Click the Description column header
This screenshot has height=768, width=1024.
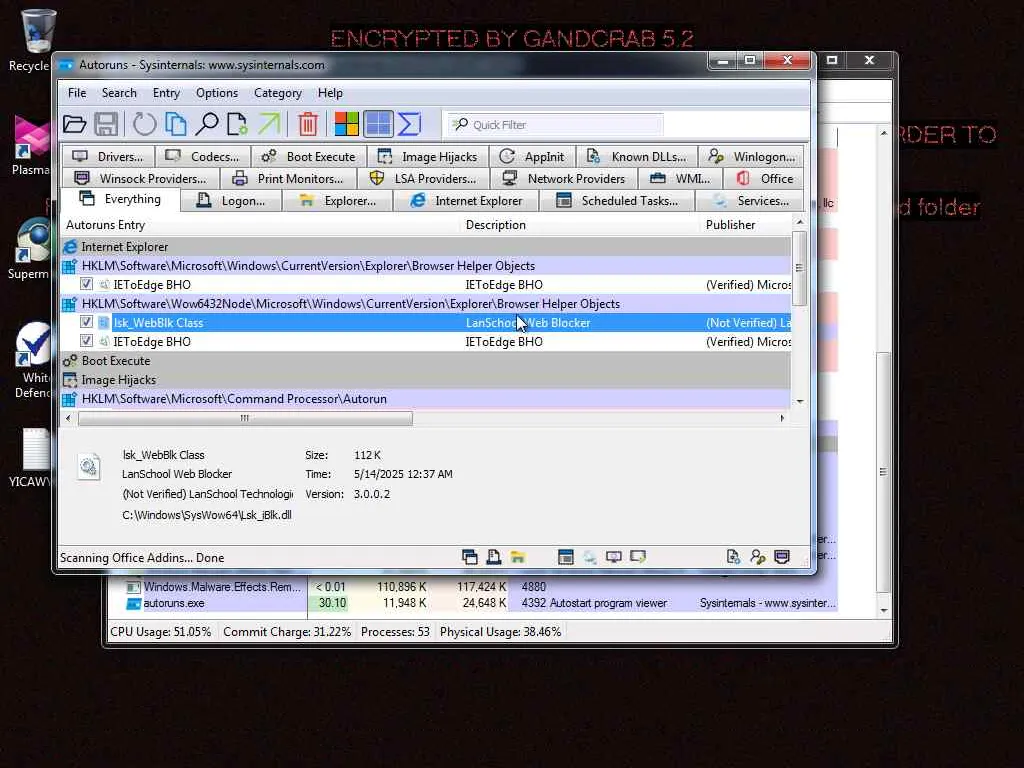pyautogui.click(x=581, y=225)
